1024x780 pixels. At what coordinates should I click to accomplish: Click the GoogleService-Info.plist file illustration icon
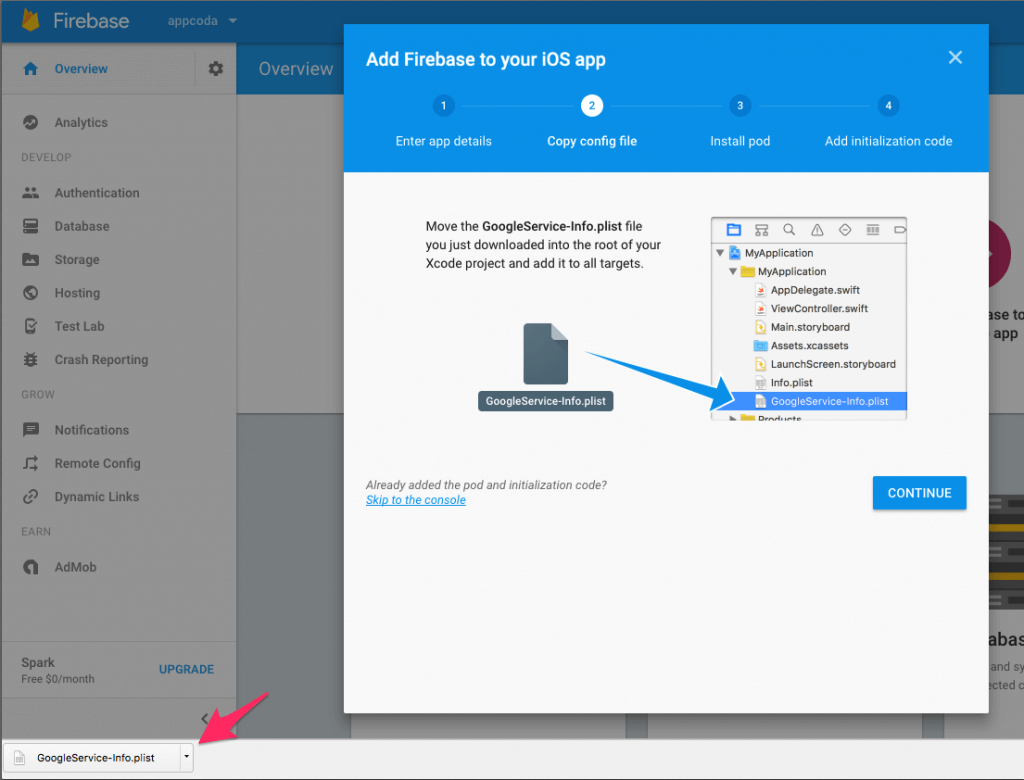tap(545, 353)
